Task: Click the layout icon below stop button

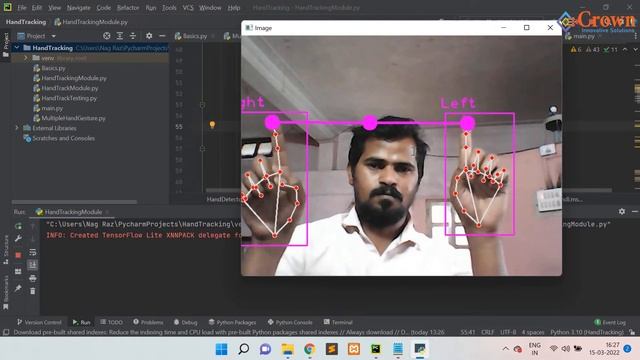Action: [x=18, y=271]
